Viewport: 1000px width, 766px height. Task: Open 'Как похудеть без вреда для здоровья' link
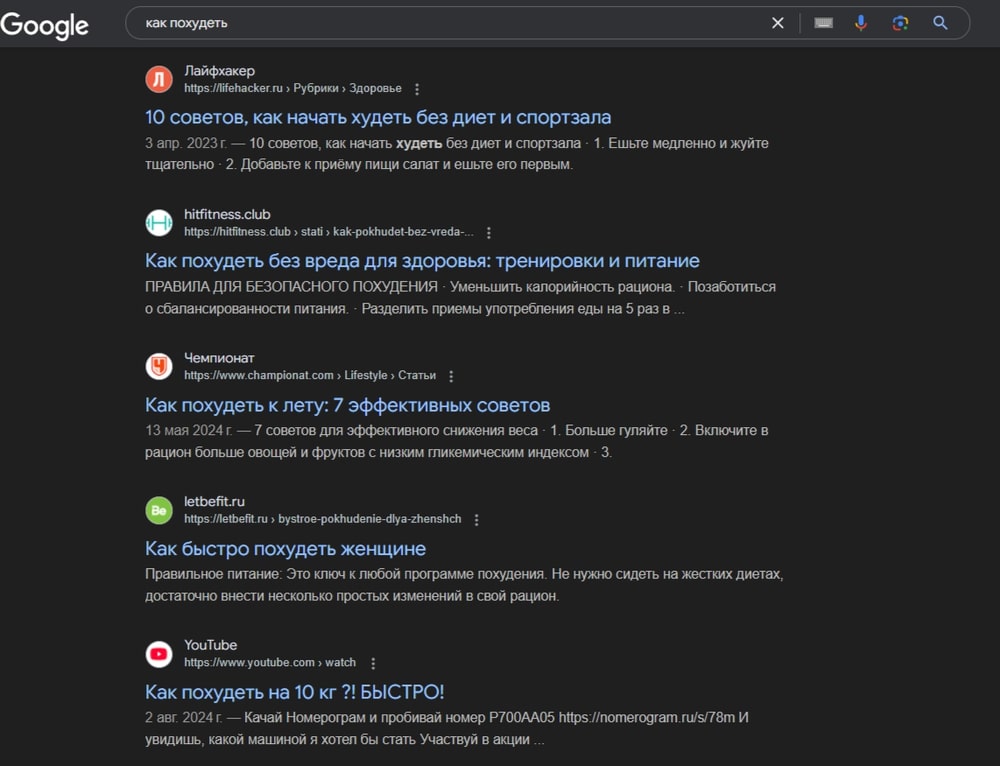(422, 261)
